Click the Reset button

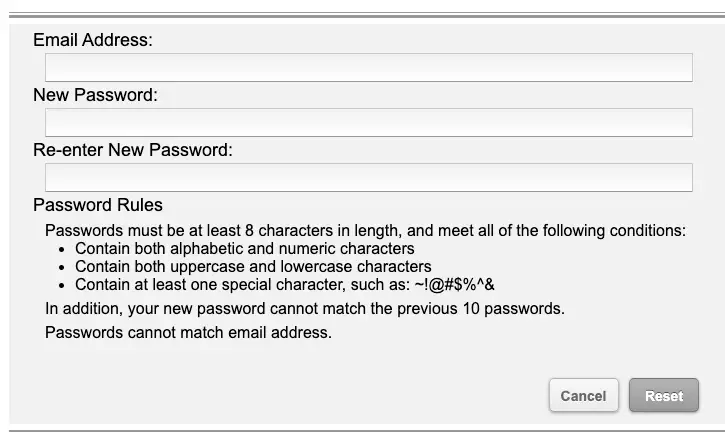[x=663, y=395]
